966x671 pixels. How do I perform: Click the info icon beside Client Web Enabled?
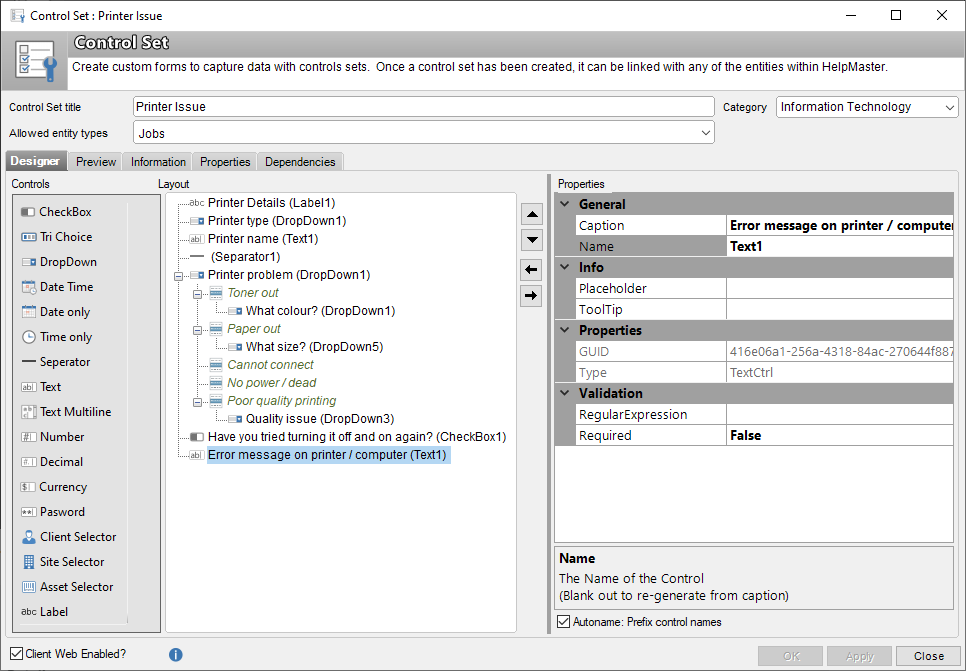pos(176,654)
